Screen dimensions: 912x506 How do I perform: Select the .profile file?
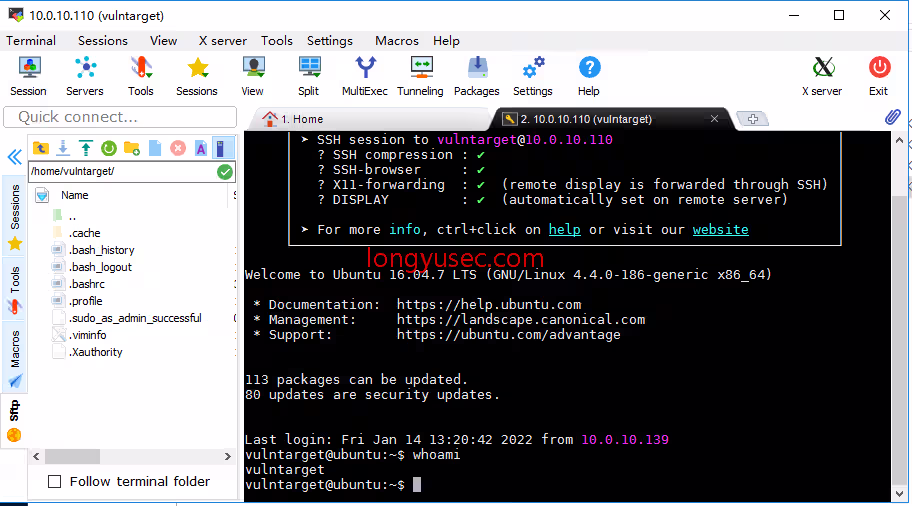86,301
